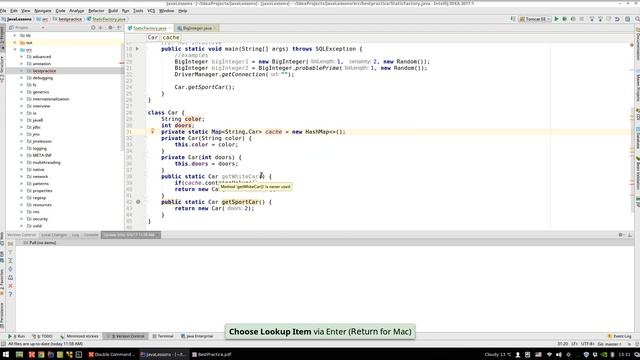640x360 pixels.
Task: Click the bestpractice breadcrumb in navigation bar
Action: coord(67,19)
